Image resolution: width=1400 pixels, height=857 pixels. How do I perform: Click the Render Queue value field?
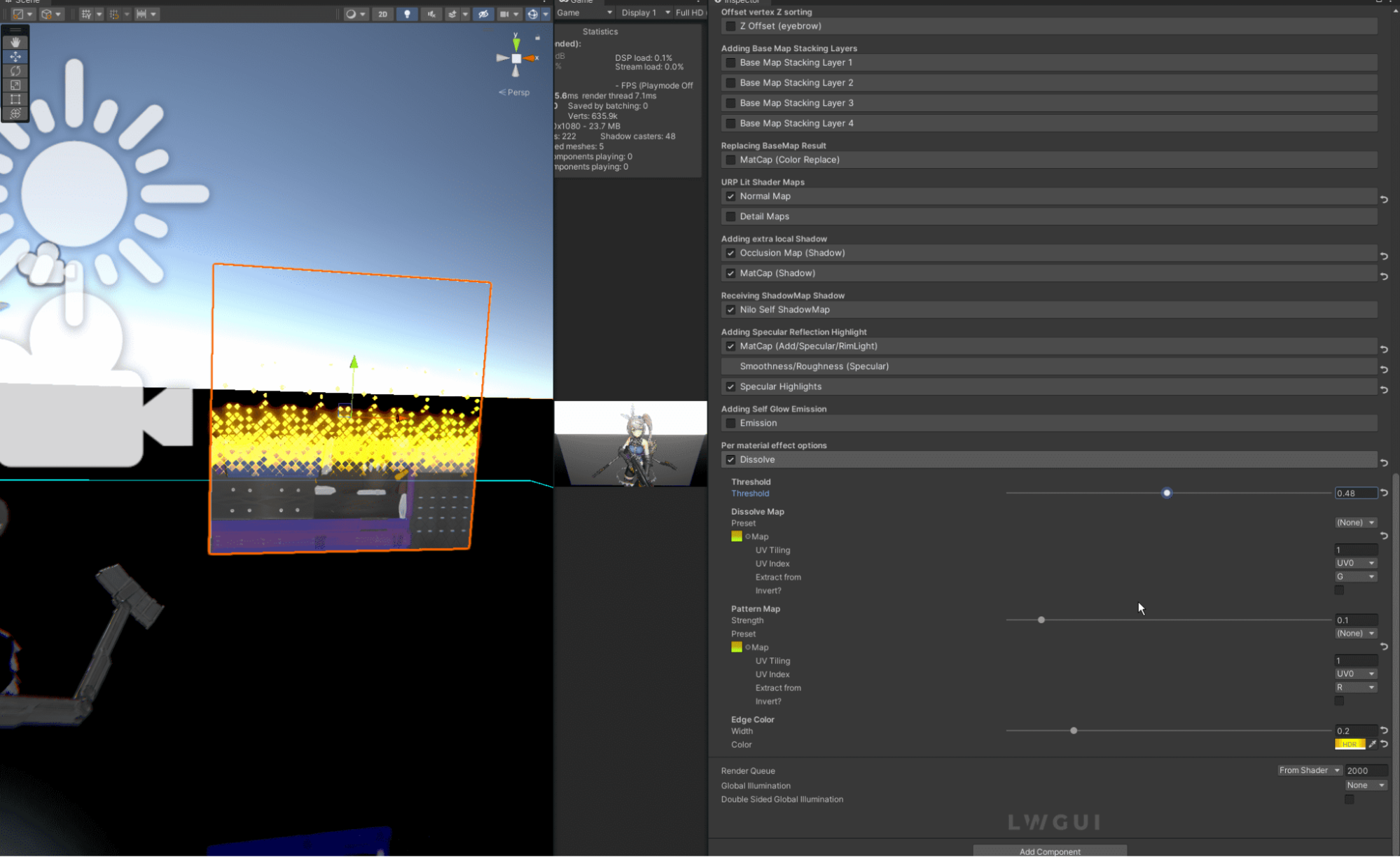coord(1366,770)
